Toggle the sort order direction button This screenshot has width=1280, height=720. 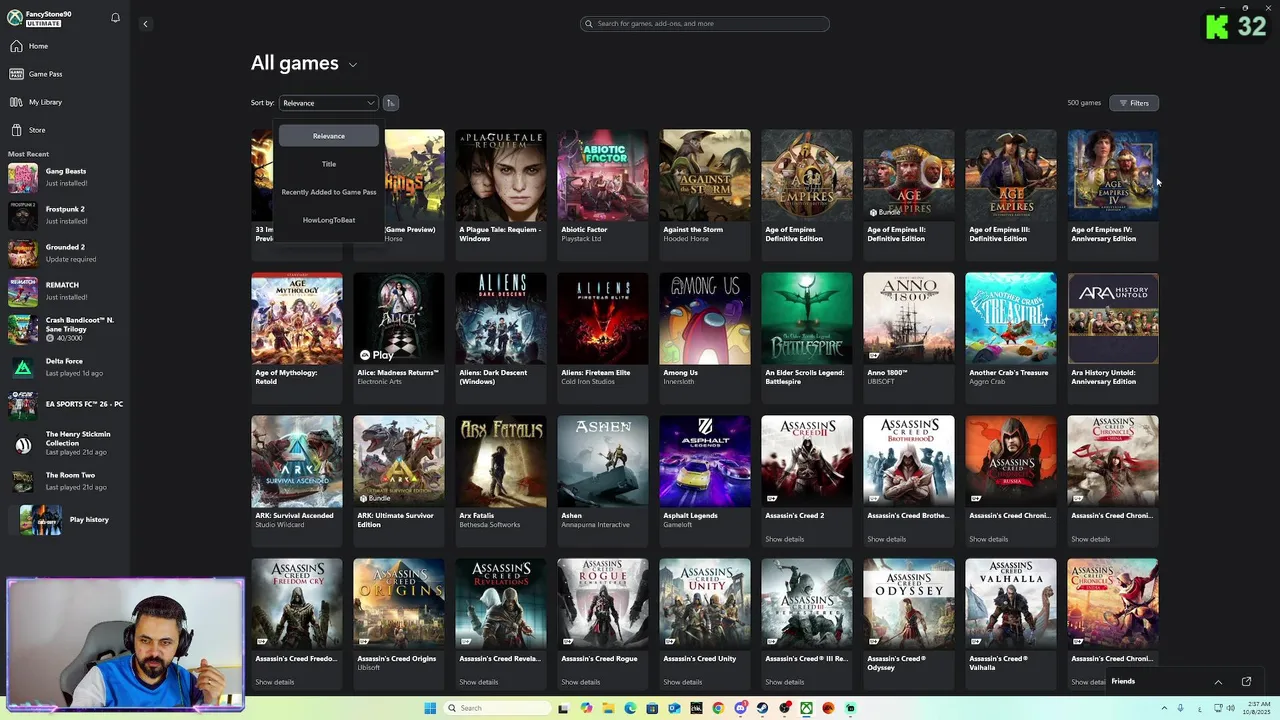391,103
